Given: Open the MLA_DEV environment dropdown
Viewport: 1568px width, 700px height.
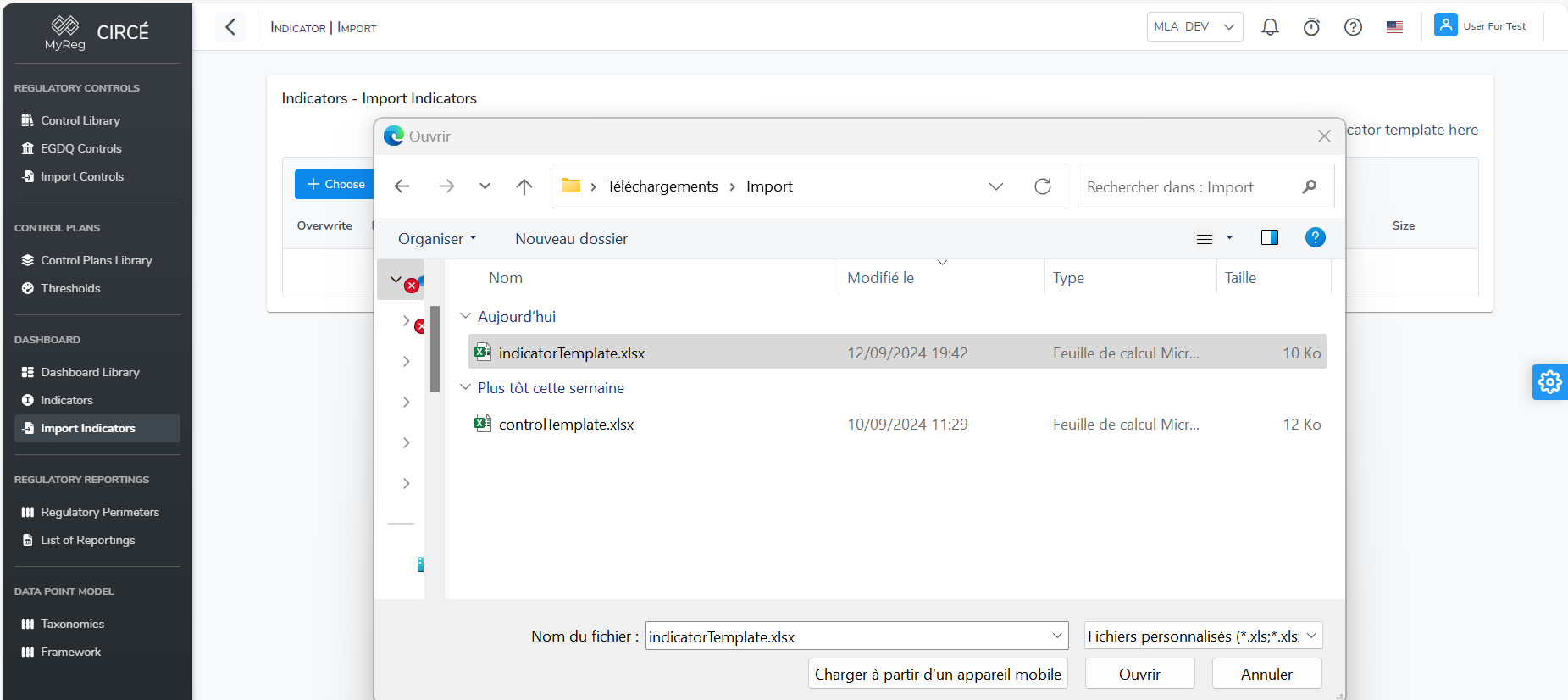Looking at the screenshot, I should pyautogui.click(x=1195, y=26).
